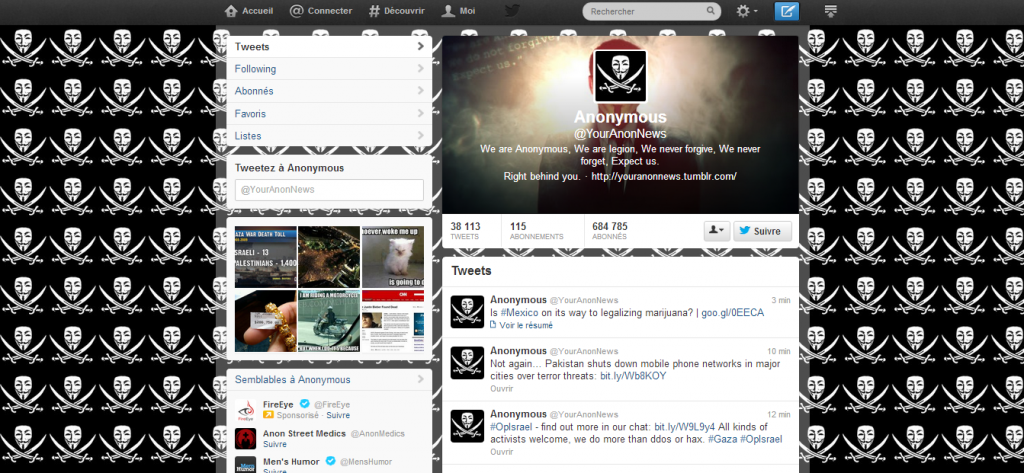1024x473 pixels.
Task: Open the goo.gl/0EECA link
Action: 733,313
